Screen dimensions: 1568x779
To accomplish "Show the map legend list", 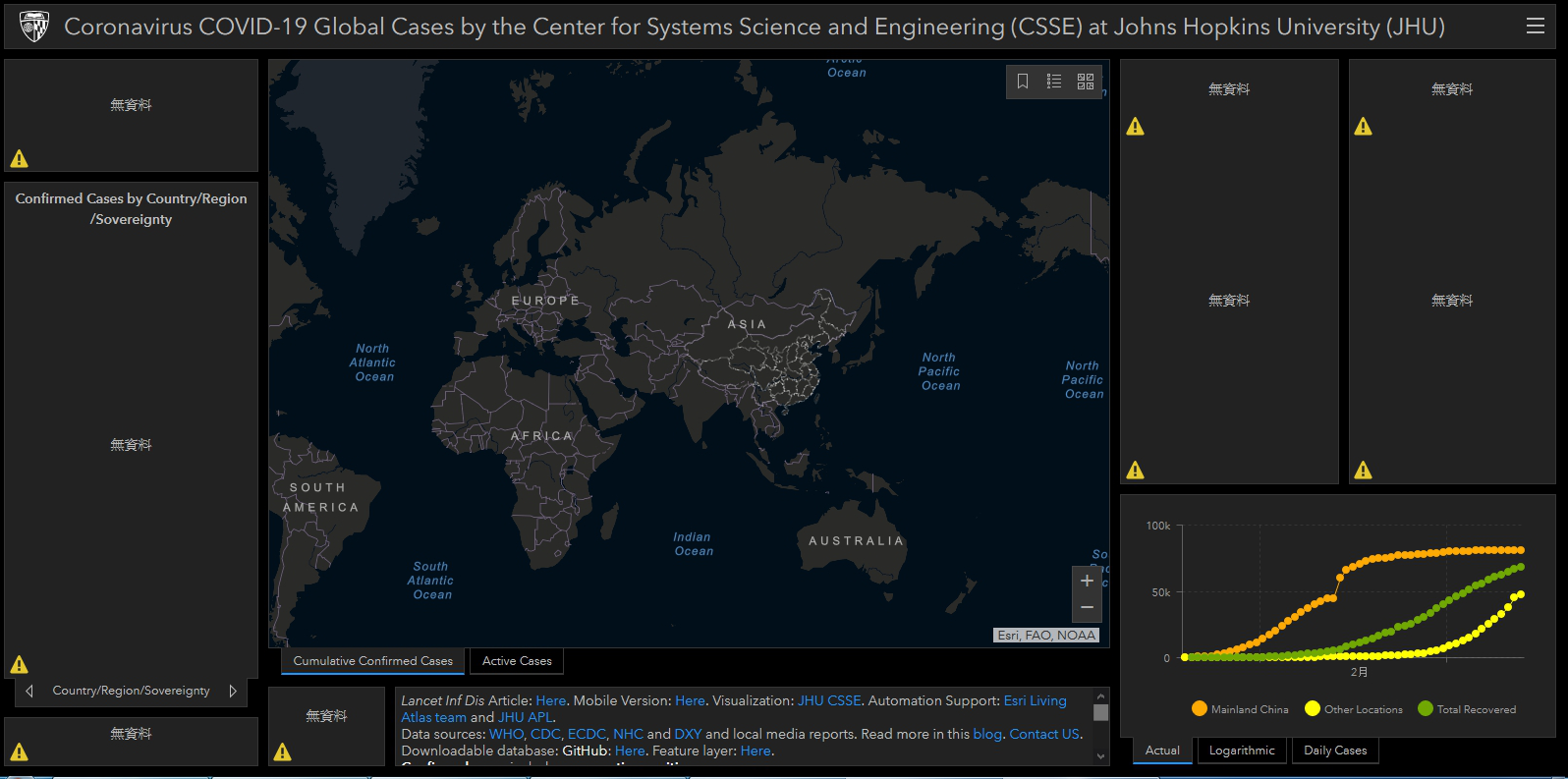I will [x=1054, y=82].
